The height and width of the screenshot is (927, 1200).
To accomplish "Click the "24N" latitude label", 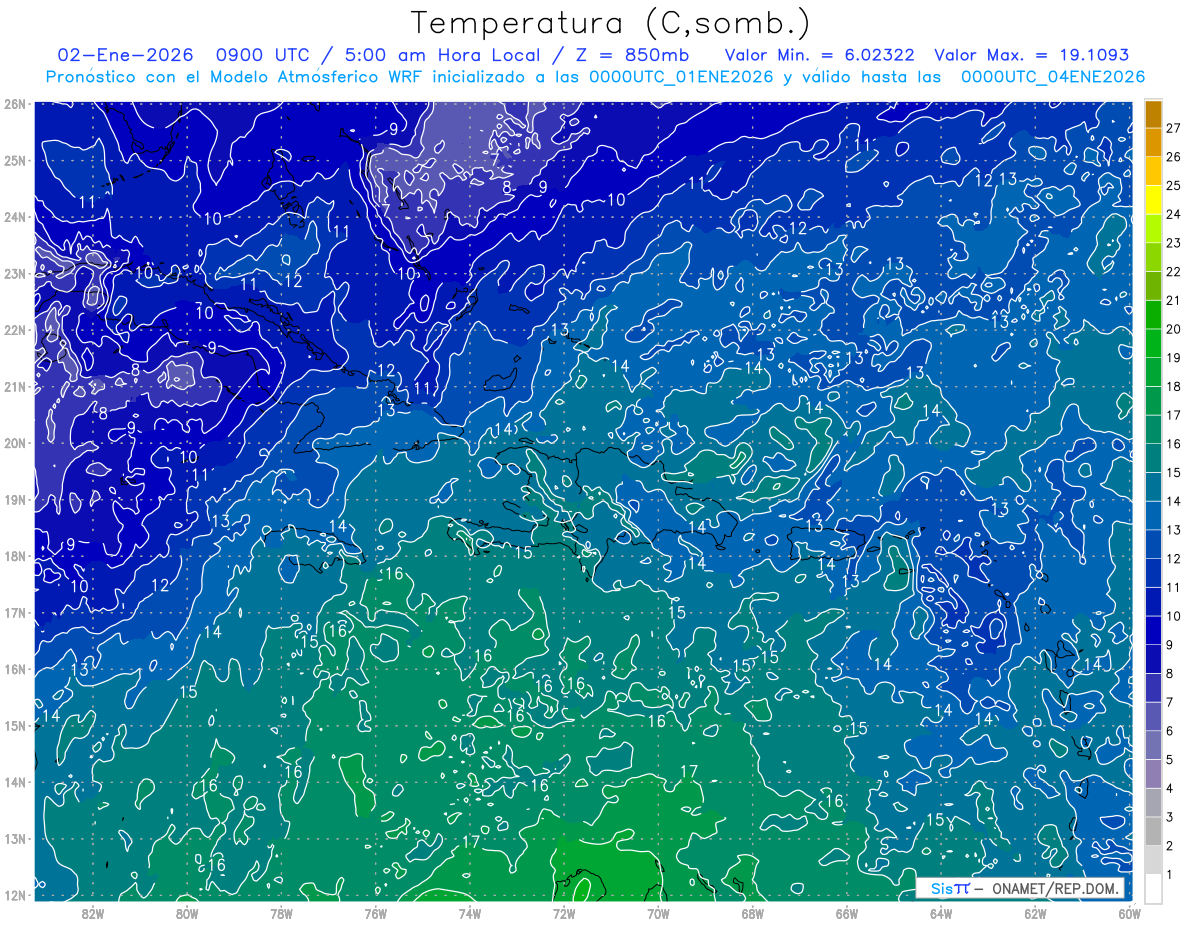I will tap(15, 217).
